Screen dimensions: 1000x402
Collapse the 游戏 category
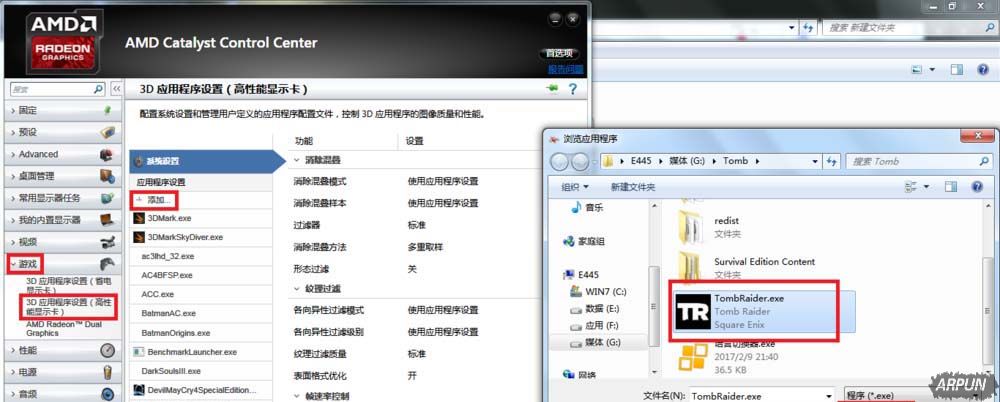[x=14, y=264]
